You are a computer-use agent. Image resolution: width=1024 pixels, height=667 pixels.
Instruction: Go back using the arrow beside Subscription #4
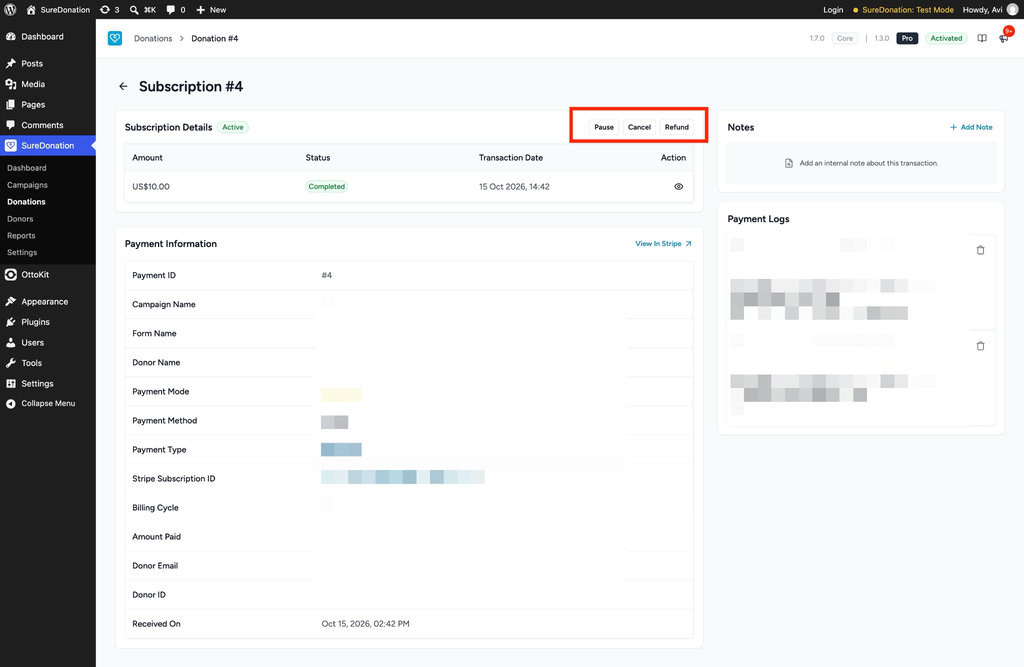pyautogui.click(x=123, y=86)
